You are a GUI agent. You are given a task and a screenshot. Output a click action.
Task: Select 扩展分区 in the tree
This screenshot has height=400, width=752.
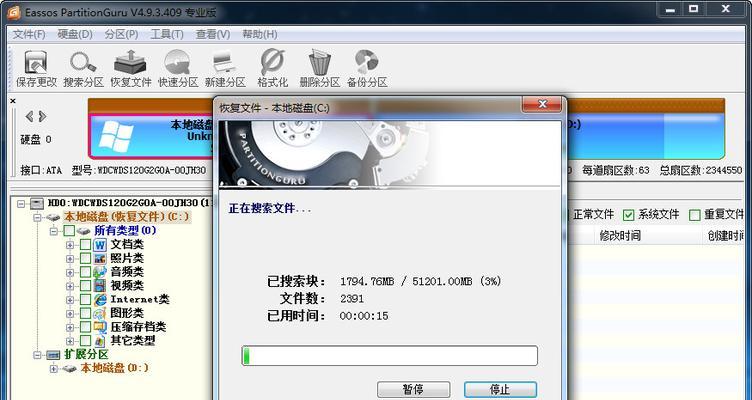click(86, 355)
